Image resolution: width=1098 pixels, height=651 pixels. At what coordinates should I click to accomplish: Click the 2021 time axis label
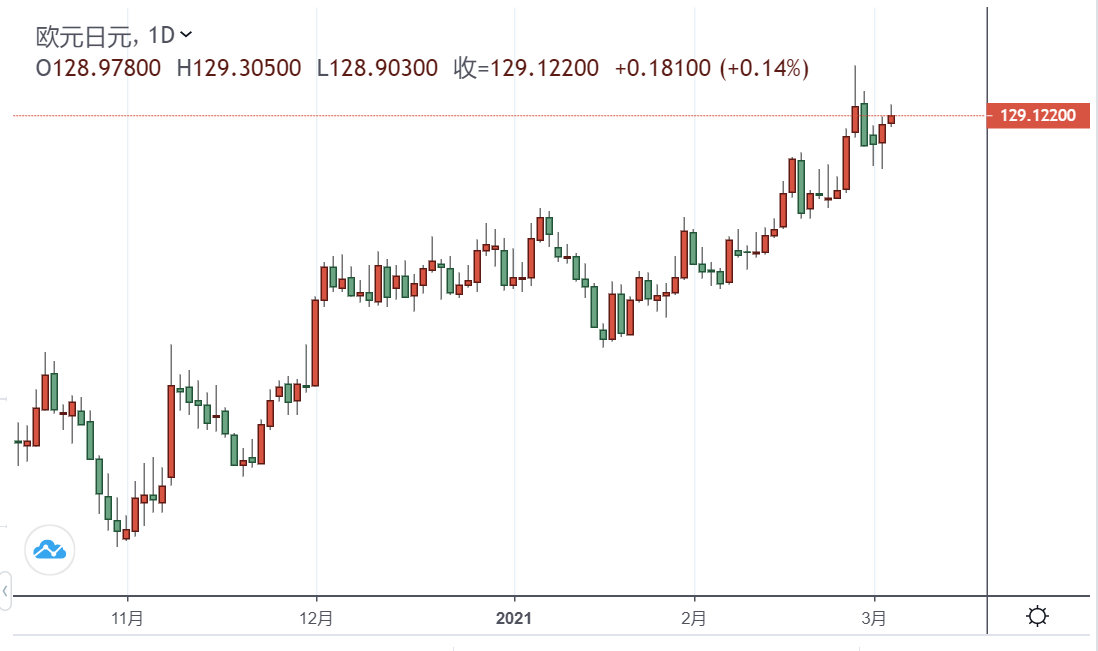coord(514,618)
